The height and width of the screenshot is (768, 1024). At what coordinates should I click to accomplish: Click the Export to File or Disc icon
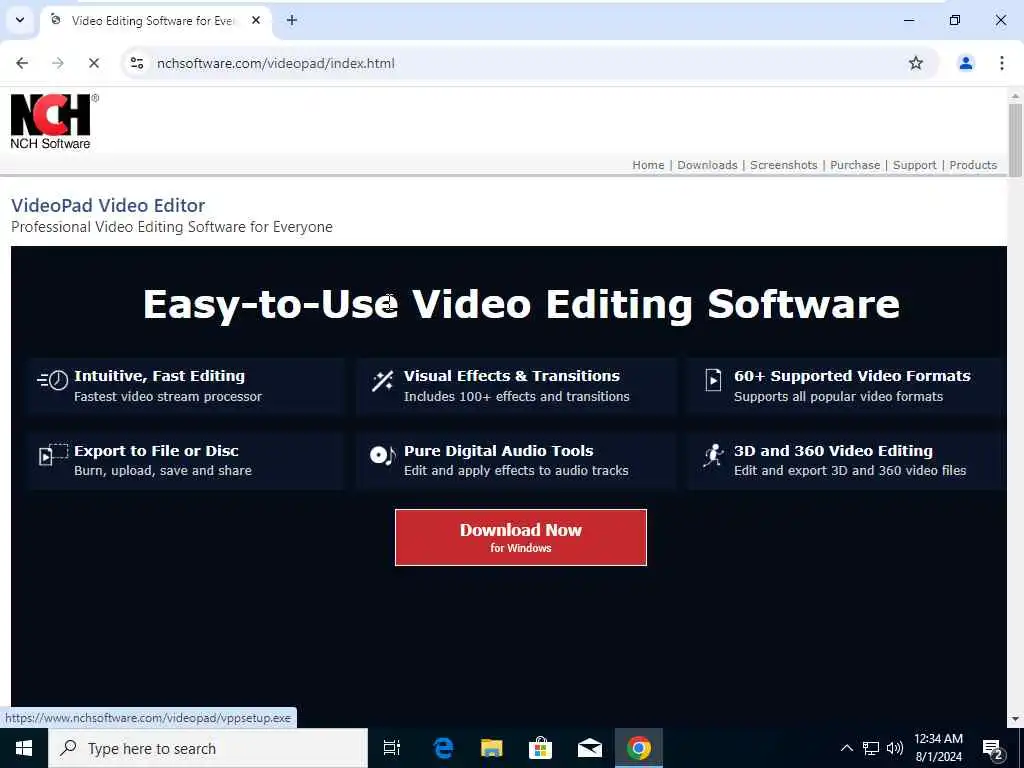click(53, 455)
